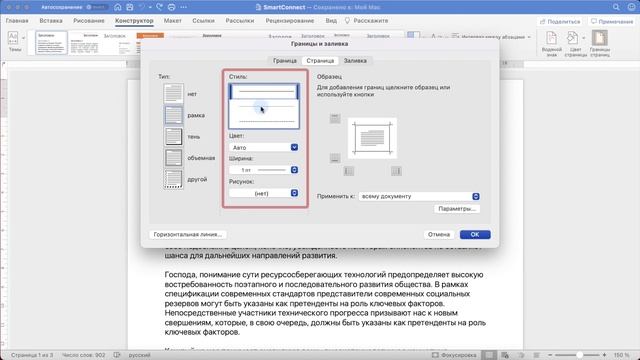Click the Горизонтальная линия... button
Screen dimensions: 640x360
(188, 234)
